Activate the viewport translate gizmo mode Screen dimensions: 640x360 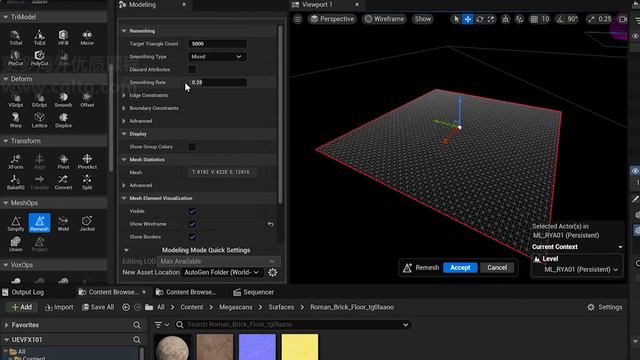click(x=468, y=19)
